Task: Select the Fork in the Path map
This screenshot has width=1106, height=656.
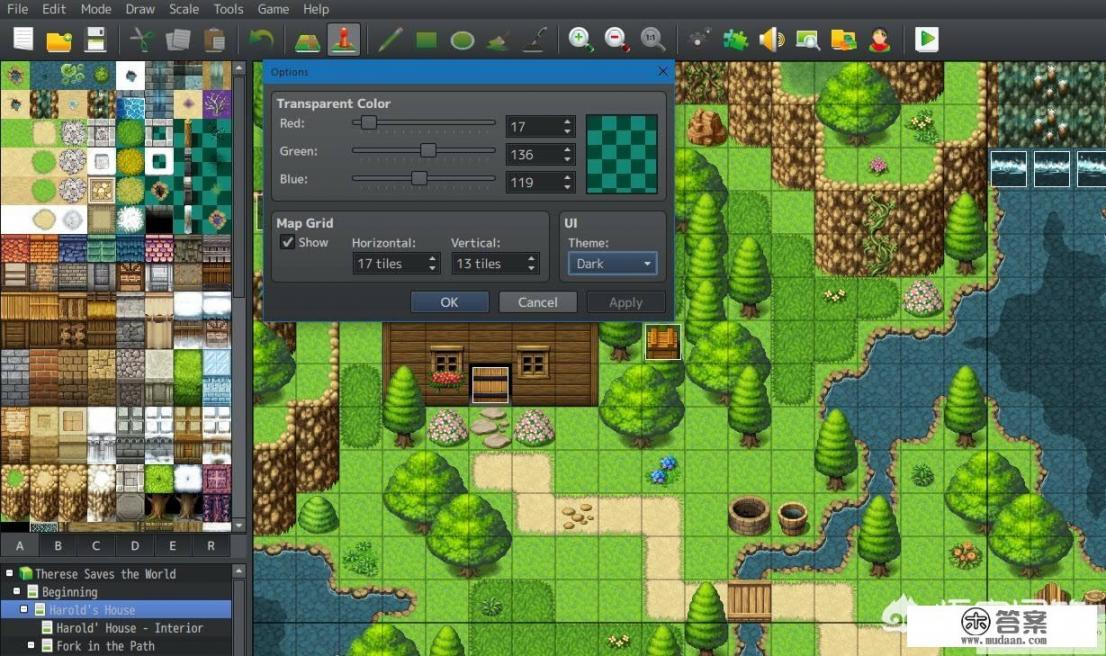Action: [x=105, y=645]
